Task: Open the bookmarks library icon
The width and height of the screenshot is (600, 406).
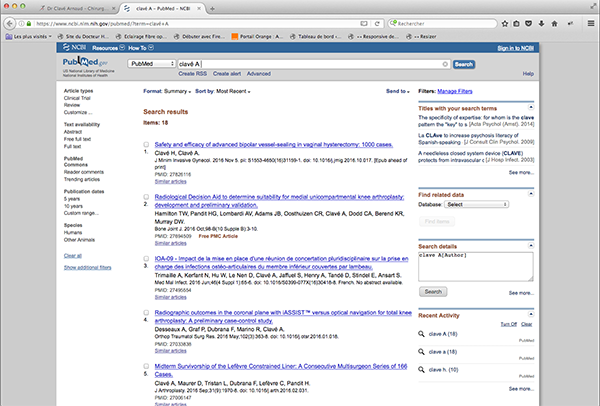Action: click(x=516, y=24)
